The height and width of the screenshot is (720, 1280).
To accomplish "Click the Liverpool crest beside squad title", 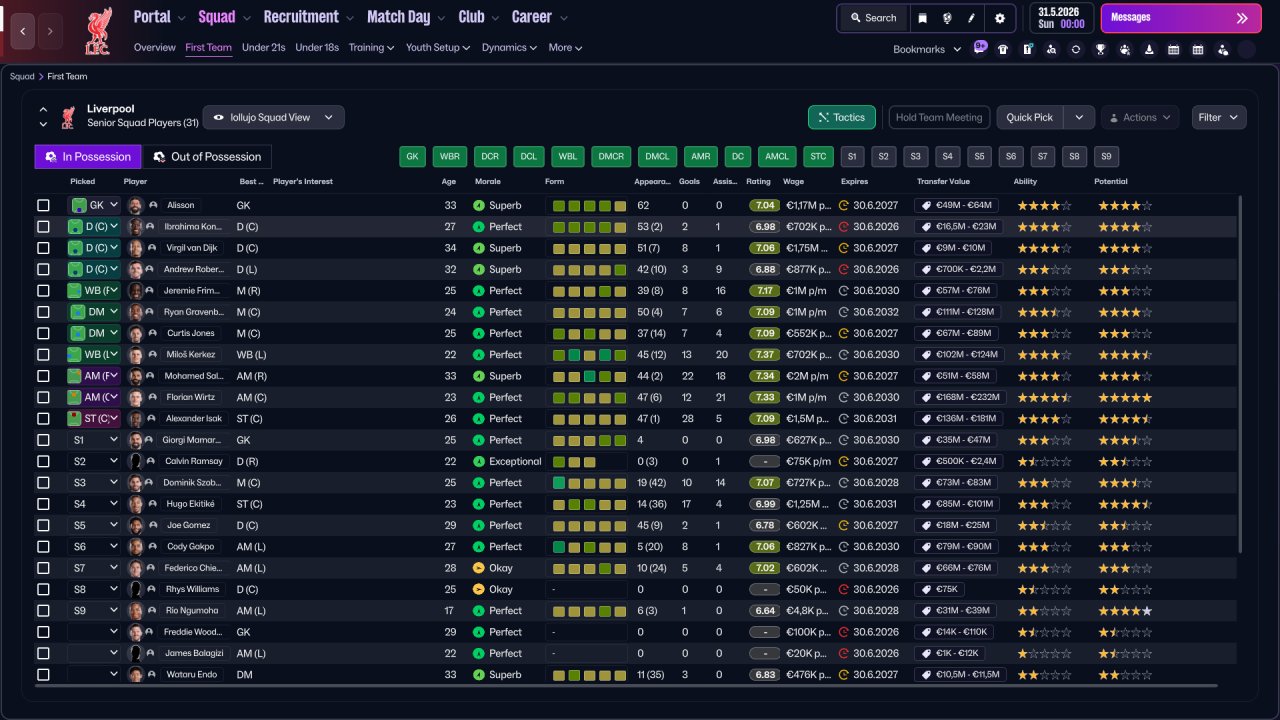I will (68, 117).
